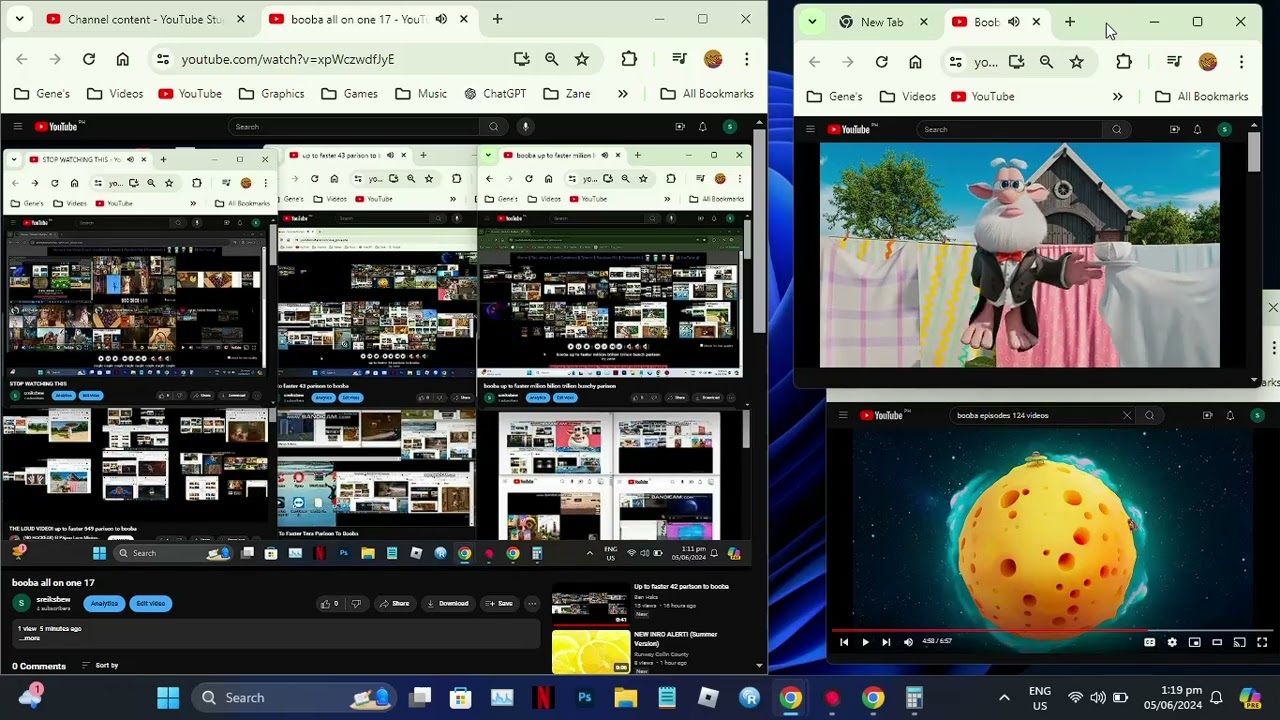Open the Music bookmark folder
This screenshot has width=1280, height=720.
tap(421, 94)
